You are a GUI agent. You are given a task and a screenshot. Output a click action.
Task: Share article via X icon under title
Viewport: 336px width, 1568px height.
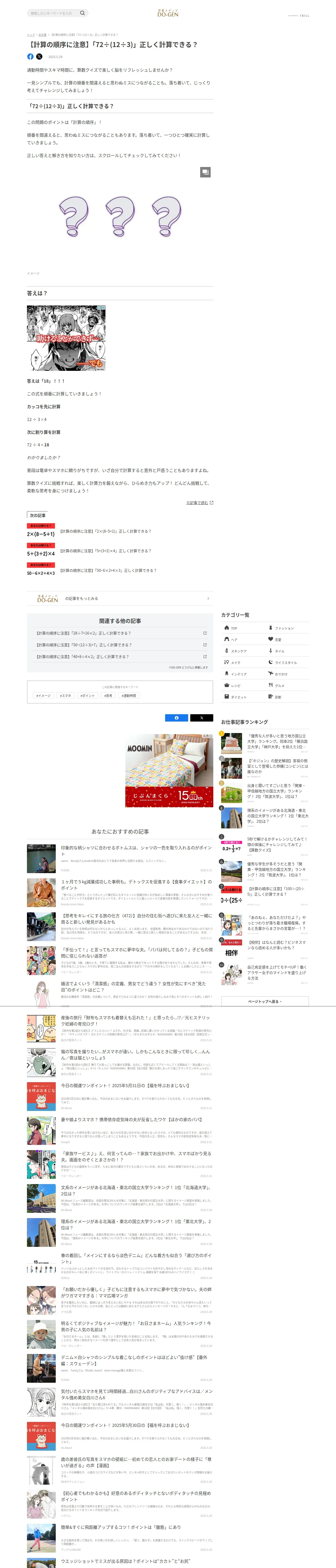tap(39, 57)
